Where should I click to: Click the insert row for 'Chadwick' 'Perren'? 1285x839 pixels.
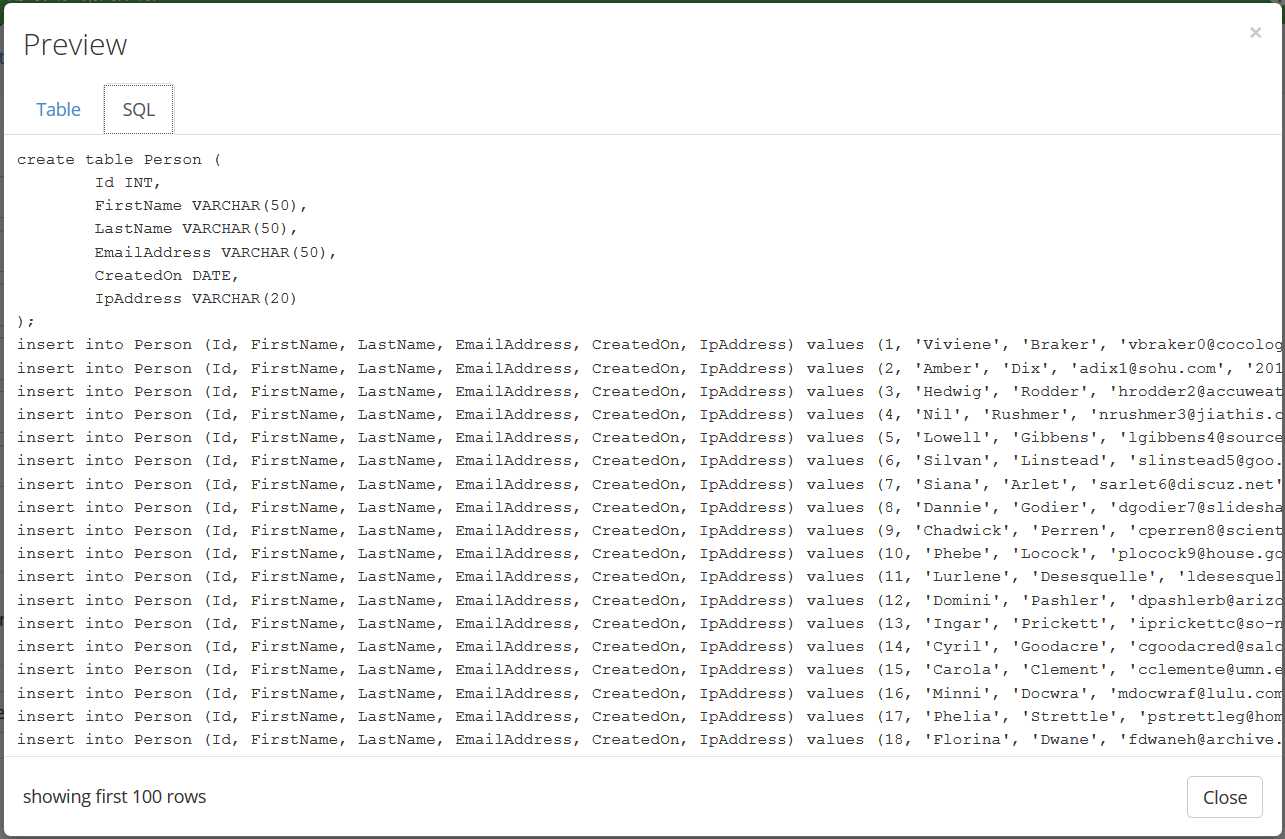[x=650, y=531]
